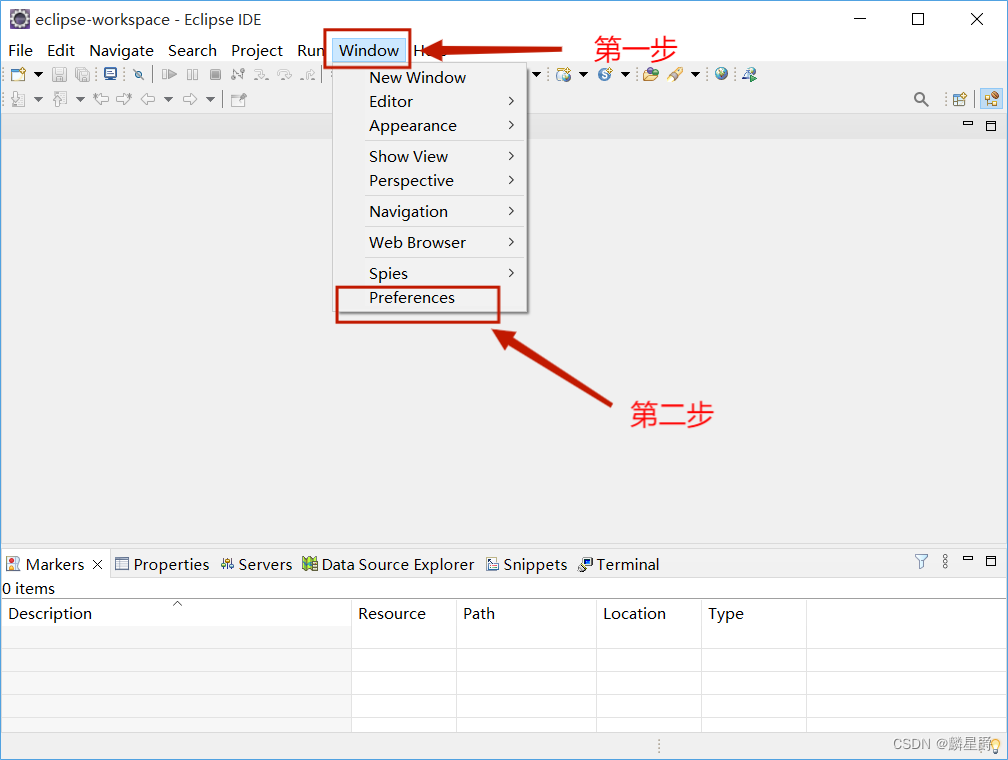This screenshot has height=760, width=1008.
Task: Expand the Show View submenu
Action: 430,156
